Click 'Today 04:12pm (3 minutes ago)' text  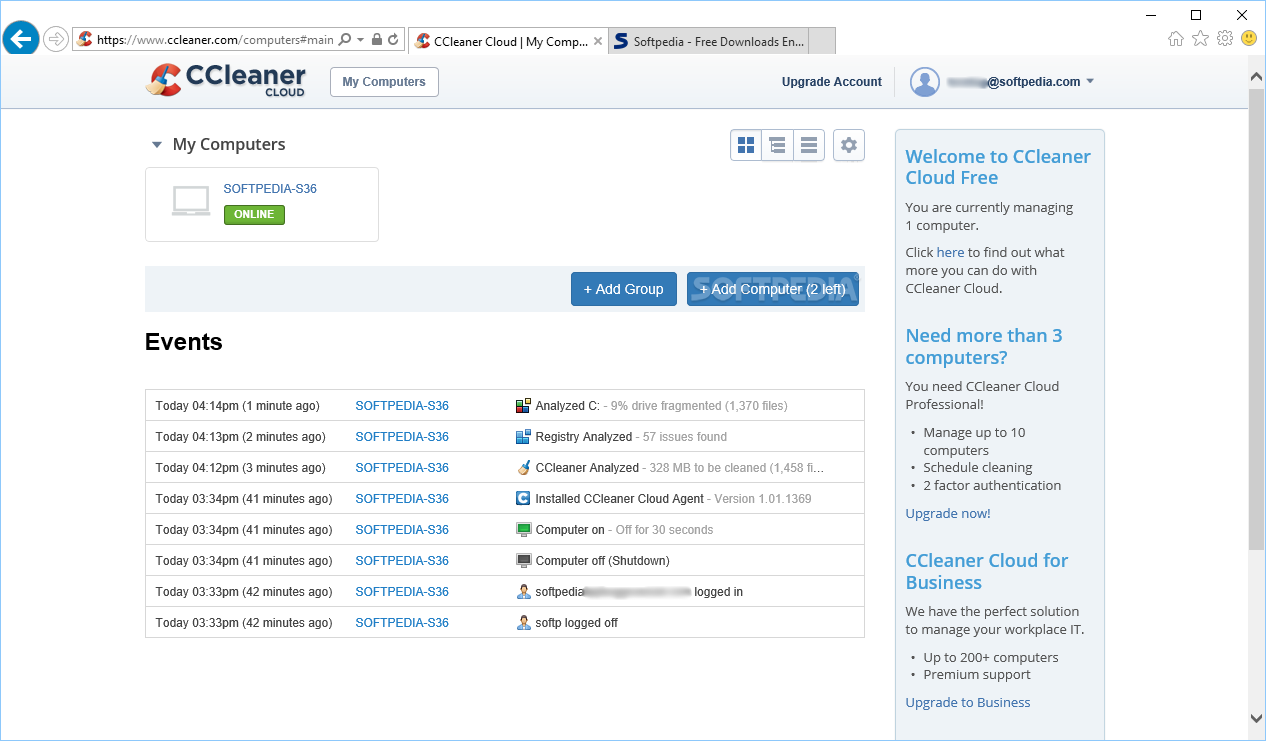[241, 468]
